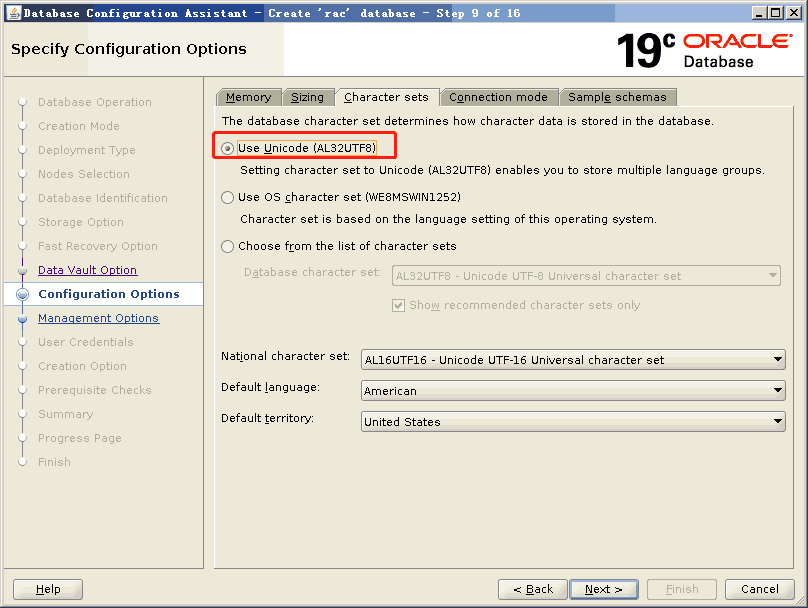Image resolution: width=808 pixels, height=608 pixels.
Task: Click the disabled Finish button
Action: (x=682, y=589)
